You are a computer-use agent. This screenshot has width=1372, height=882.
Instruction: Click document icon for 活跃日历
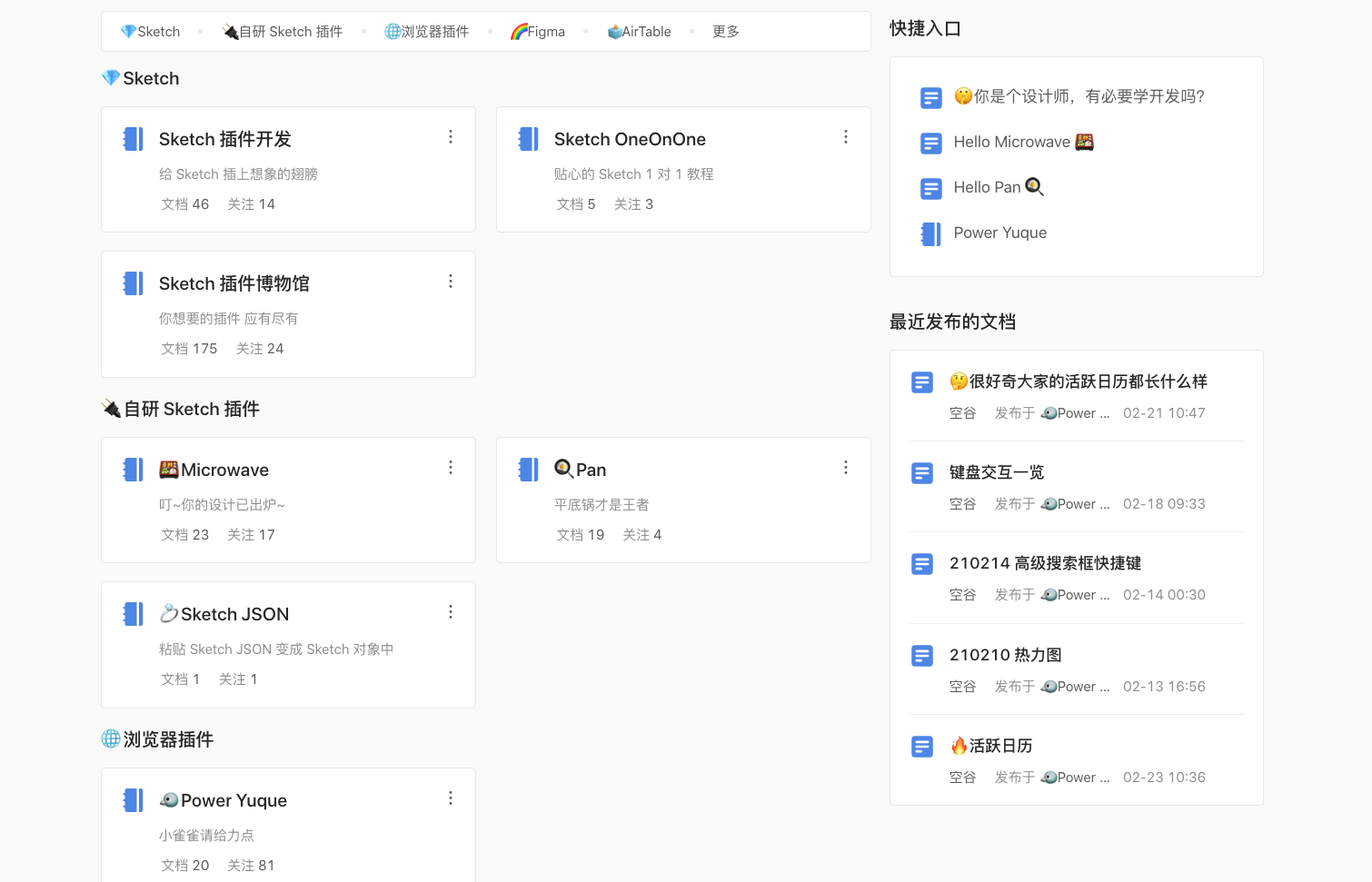click(922, 747)
